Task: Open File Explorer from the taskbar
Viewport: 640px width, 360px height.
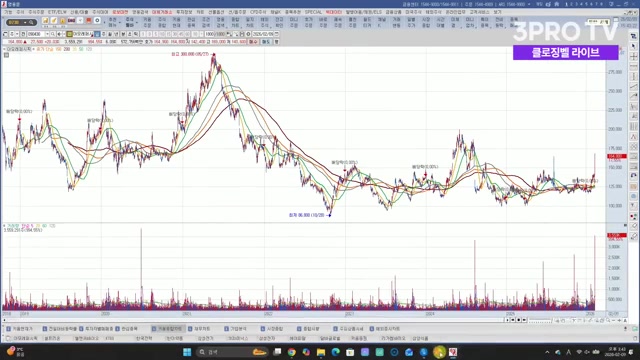Action: [x=321, y=352]
